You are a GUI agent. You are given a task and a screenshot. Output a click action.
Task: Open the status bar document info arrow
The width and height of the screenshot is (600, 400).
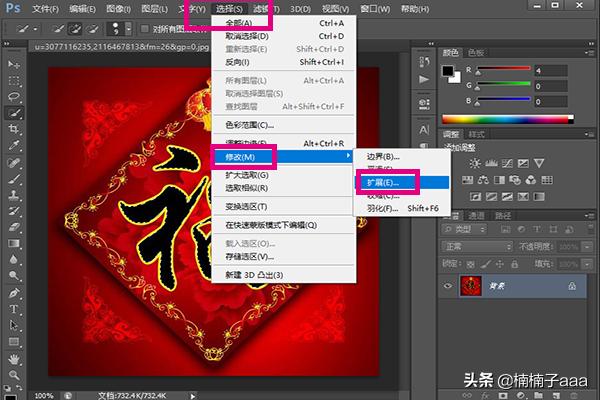tap(192, 396)
